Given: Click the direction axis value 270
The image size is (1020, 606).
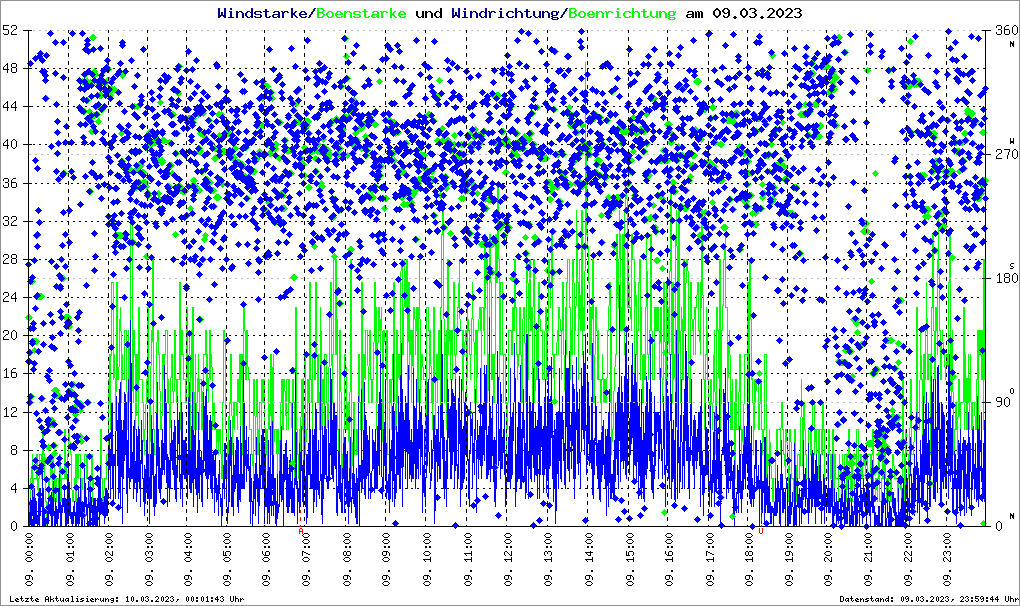Looking at the screenshot, I should [x=1006, y=154].
